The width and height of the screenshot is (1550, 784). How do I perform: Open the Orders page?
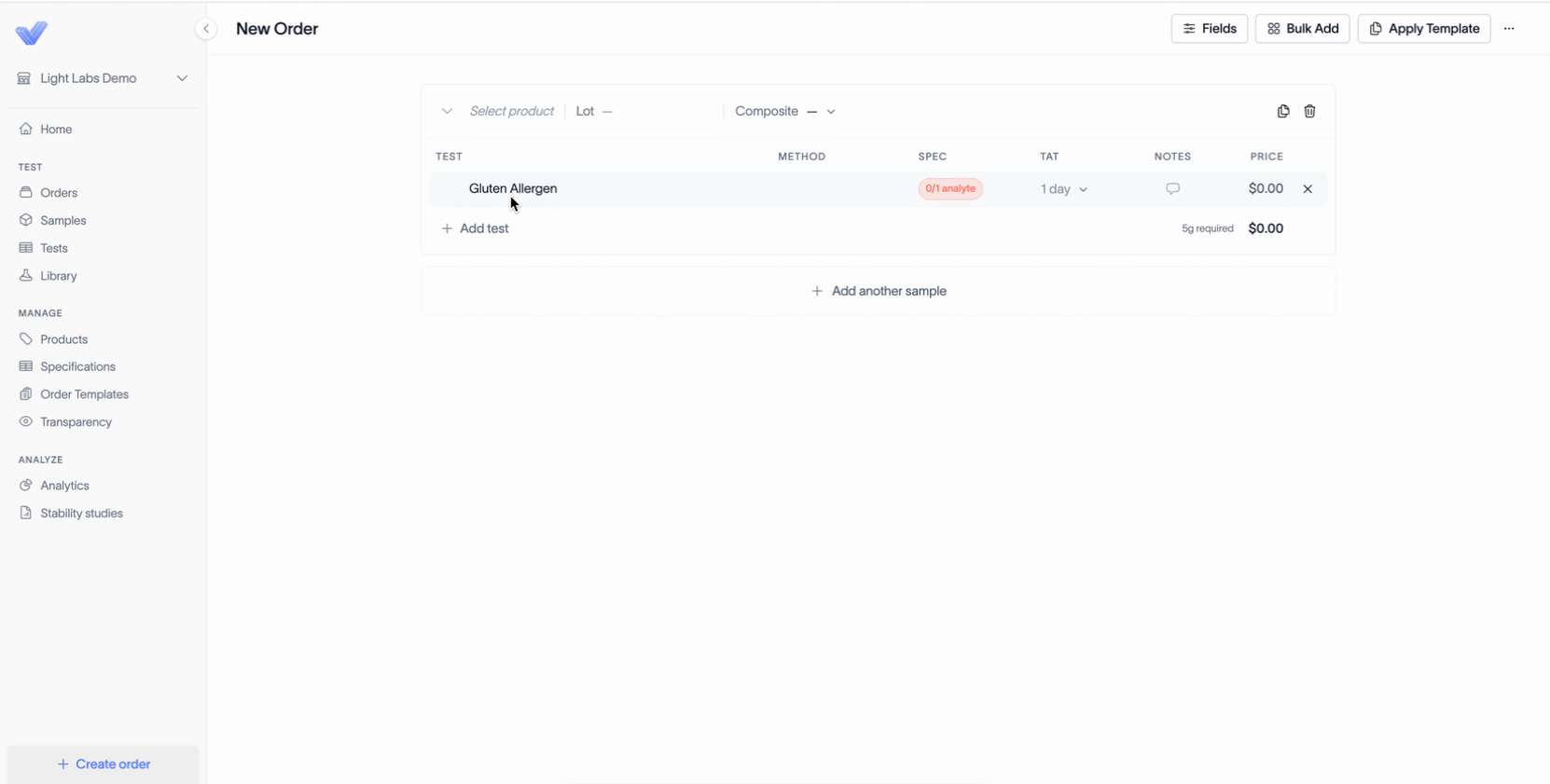coord(59,193)
